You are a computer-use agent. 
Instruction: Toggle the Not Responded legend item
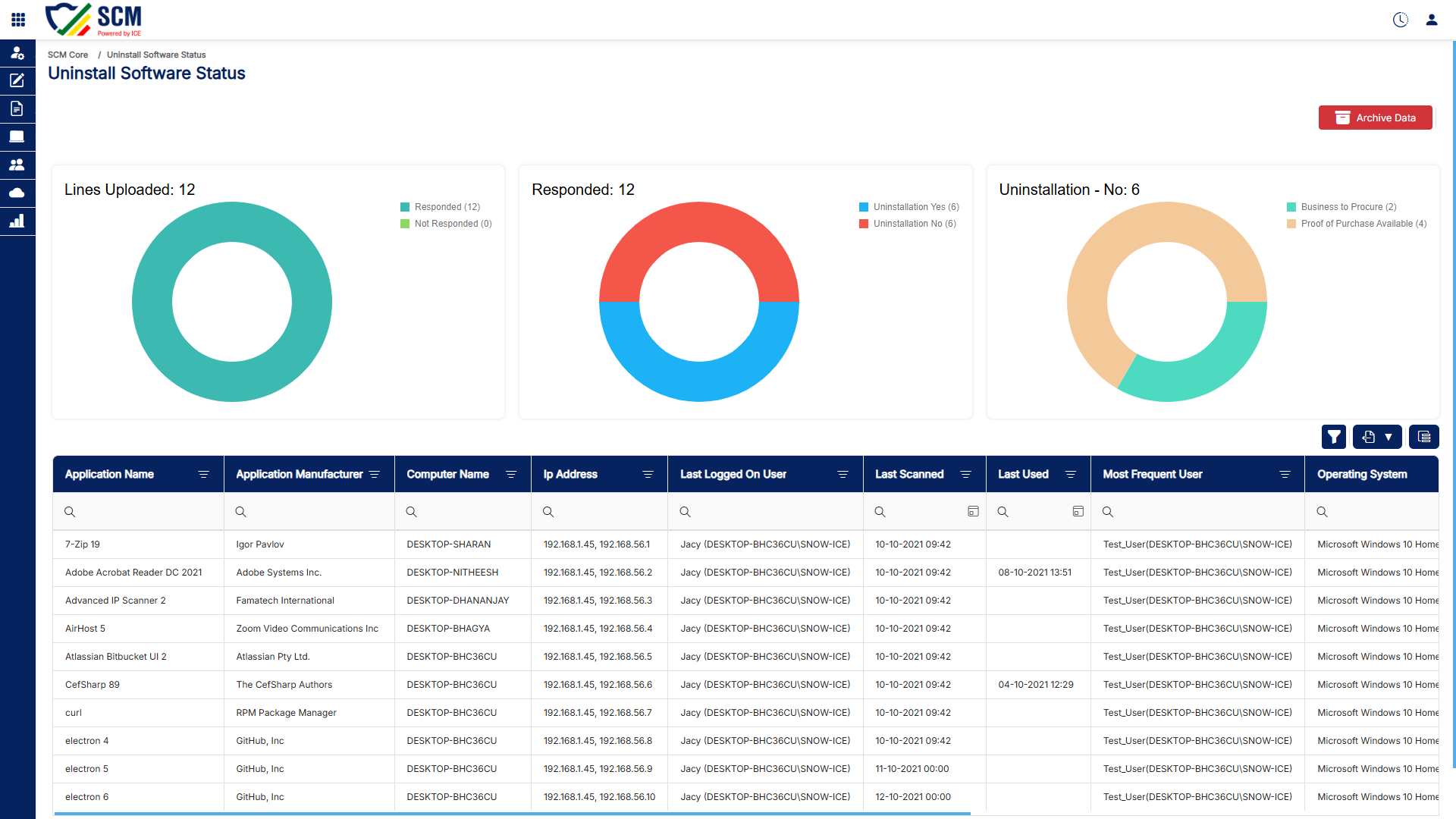(x=446, y=224)
